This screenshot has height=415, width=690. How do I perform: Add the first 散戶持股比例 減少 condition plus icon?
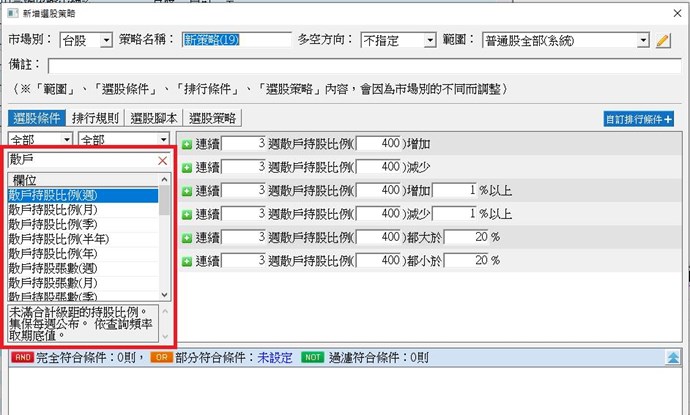[186, 167]
